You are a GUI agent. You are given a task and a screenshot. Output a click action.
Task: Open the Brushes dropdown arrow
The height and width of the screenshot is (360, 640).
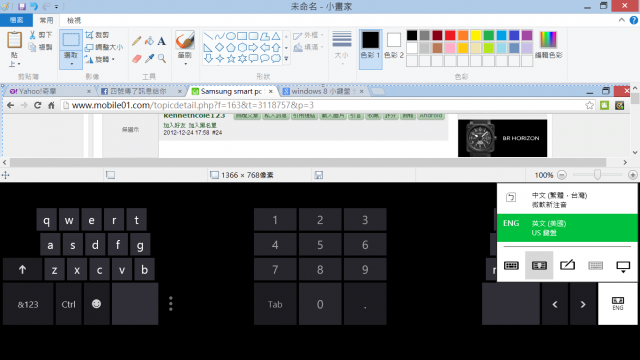[x=185, y=64]
